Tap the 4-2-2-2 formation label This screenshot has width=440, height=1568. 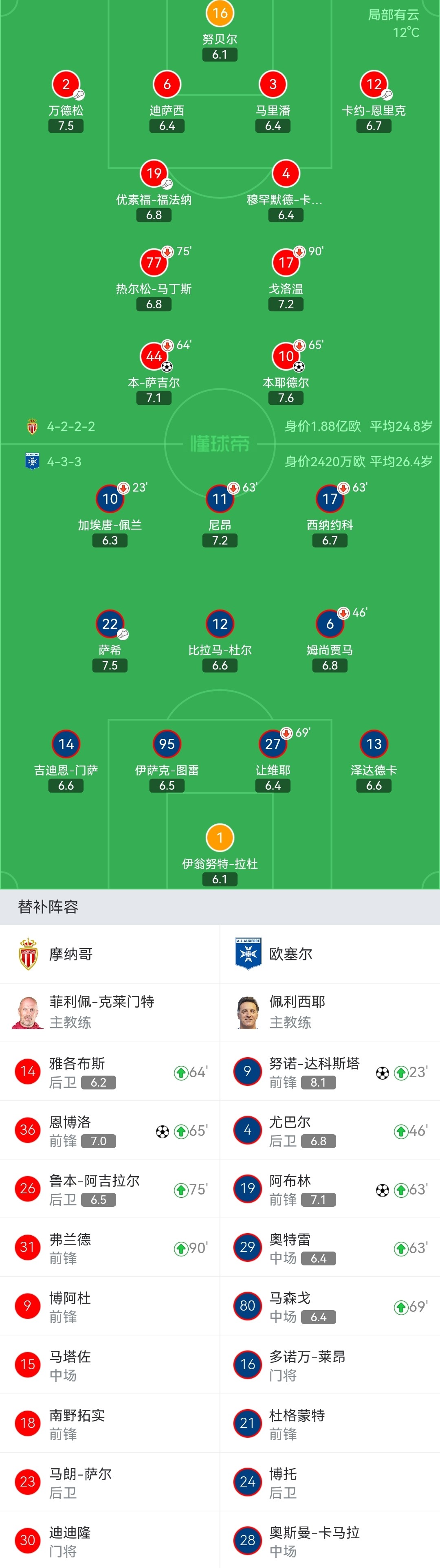71,426
